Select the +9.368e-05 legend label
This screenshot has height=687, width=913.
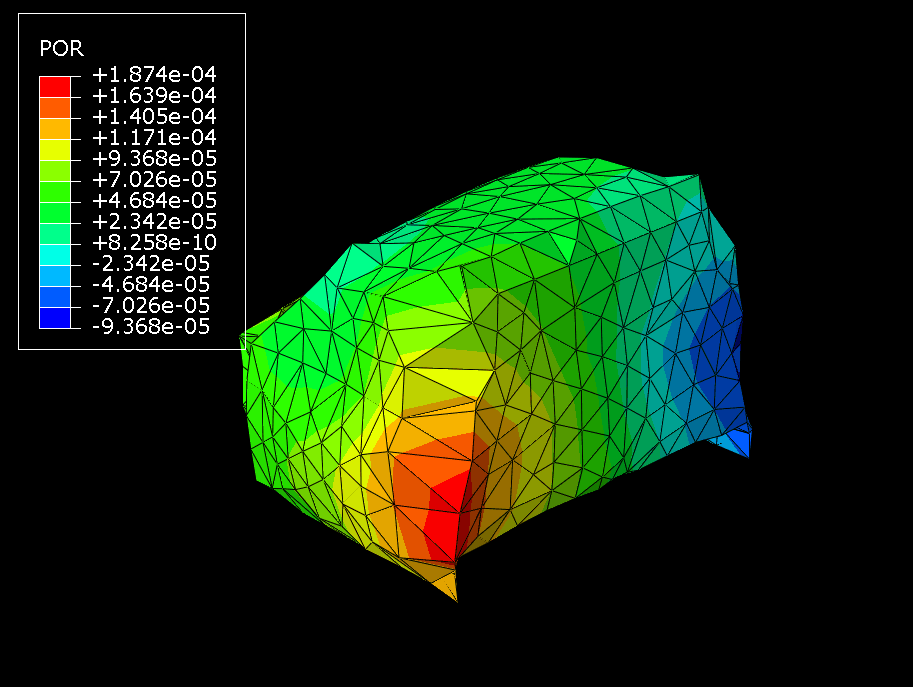[x=153, y=159]
